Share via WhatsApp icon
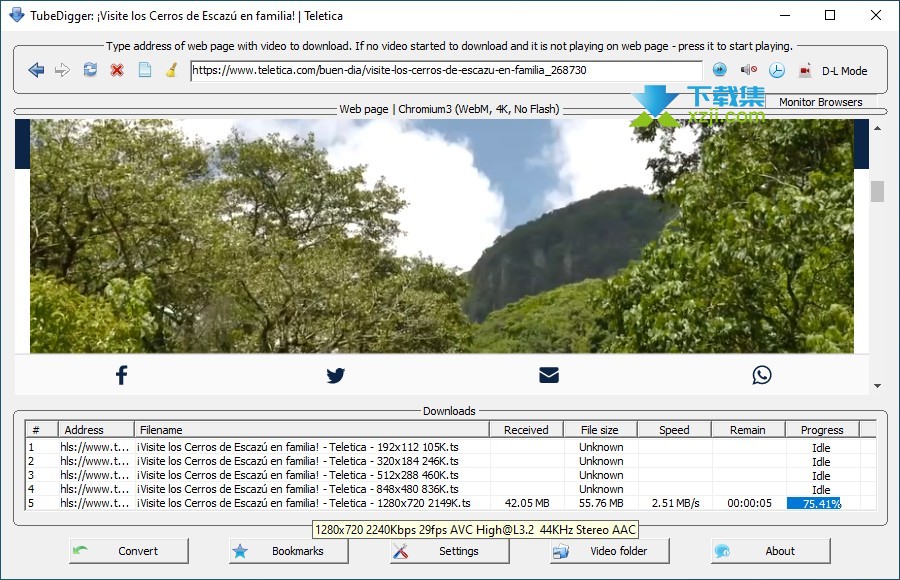This screenshot has height=580, width=900. (x=762, y=375)
